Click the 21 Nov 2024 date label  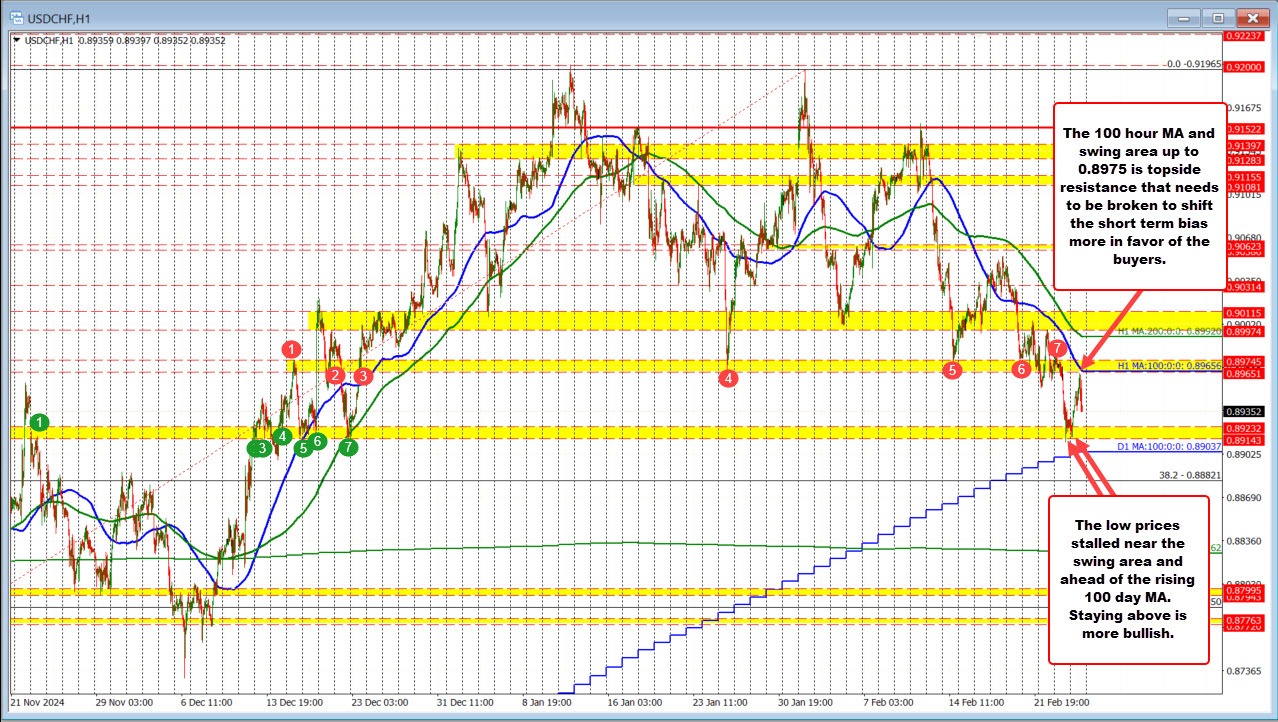point(40,702)
